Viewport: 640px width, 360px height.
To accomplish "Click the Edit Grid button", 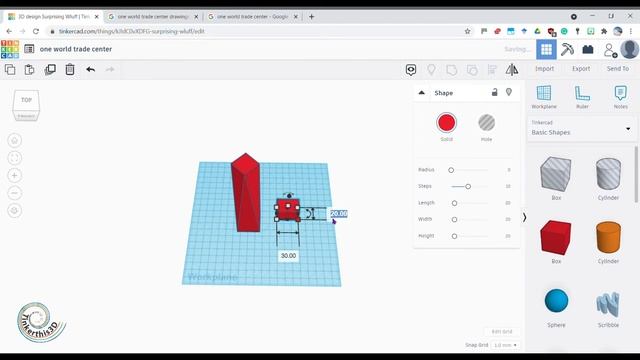I will [x=502, y=331].
